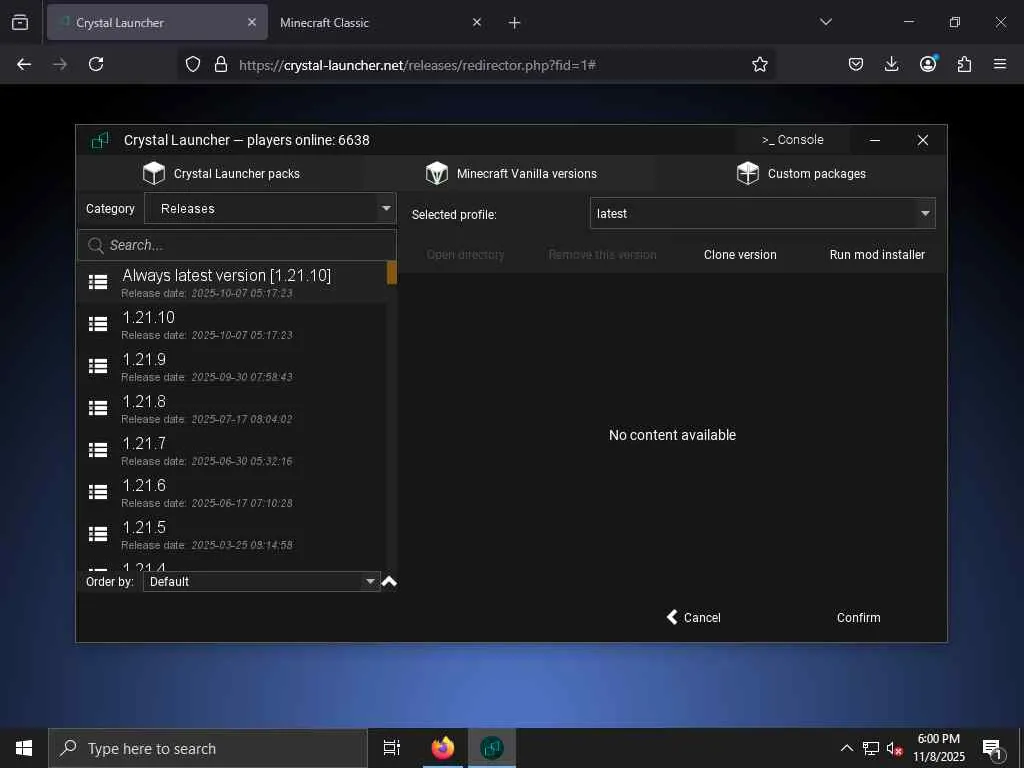The width and height of the screenshot is (1024, 768).
Task: Click list icon next to 1.21.5
Action: [98, 534]
